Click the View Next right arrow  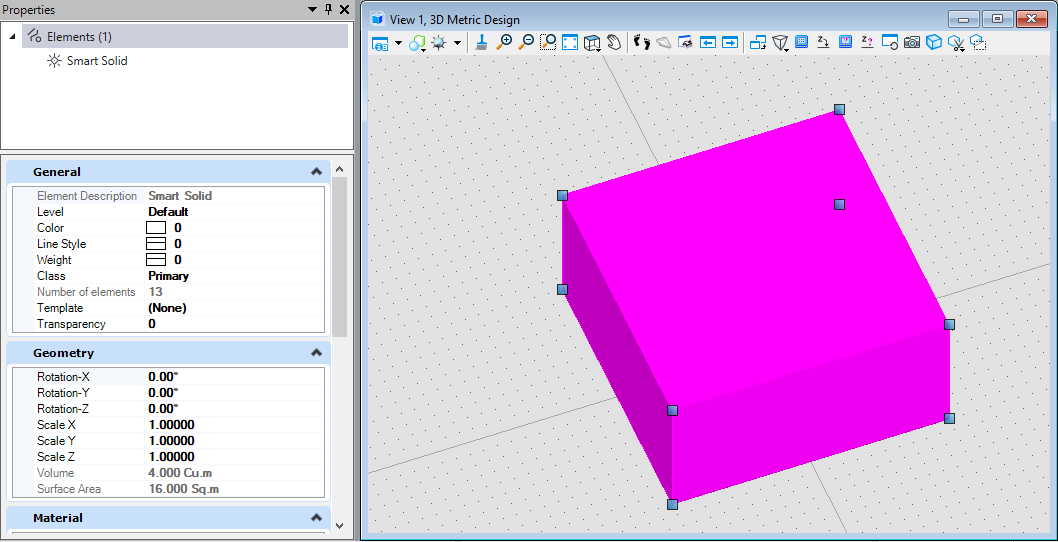coord(730,43)
